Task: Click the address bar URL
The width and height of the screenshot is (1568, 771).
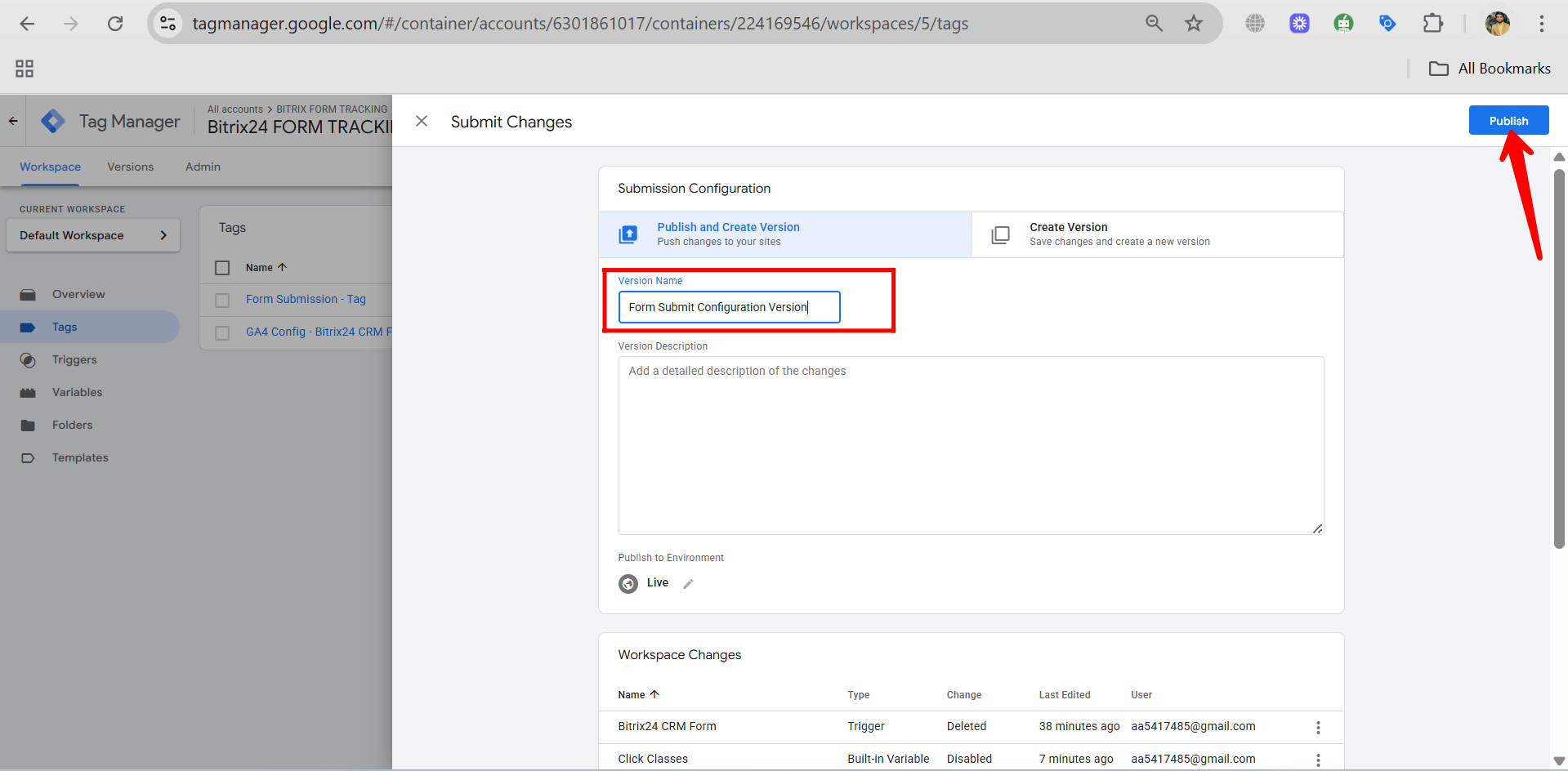Action: click(x=580, y=24)
